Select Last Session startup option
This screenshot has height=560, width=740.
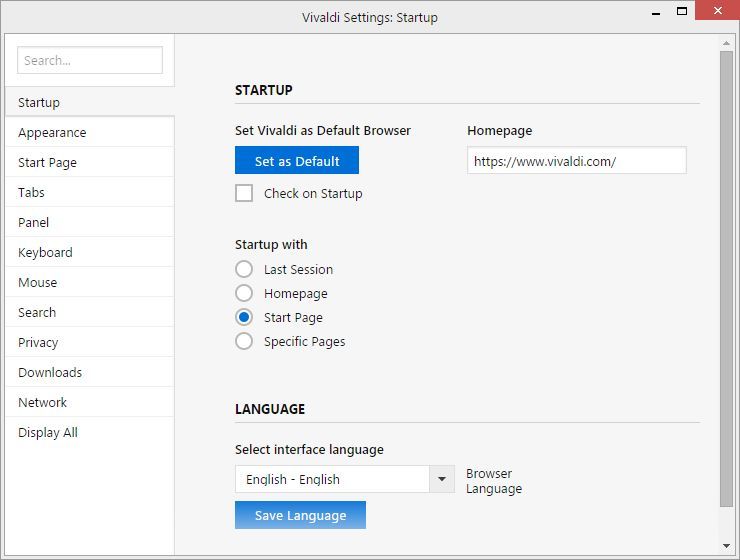(244, 269)
